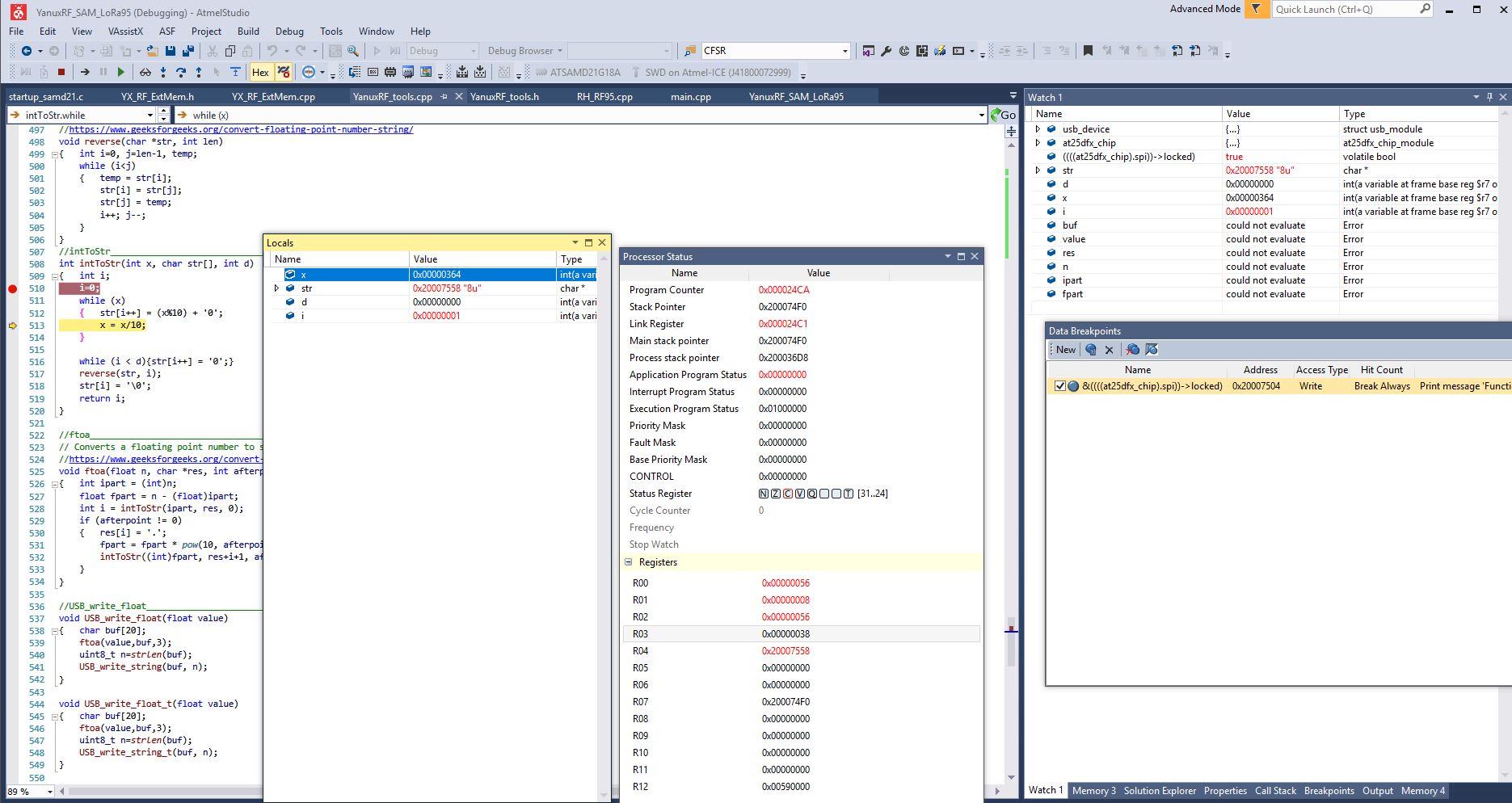The height and width of the screenshot is (803, 1512).
Task: Select Program Counter value 0x000024CA
Action: (x=784, y=290)
